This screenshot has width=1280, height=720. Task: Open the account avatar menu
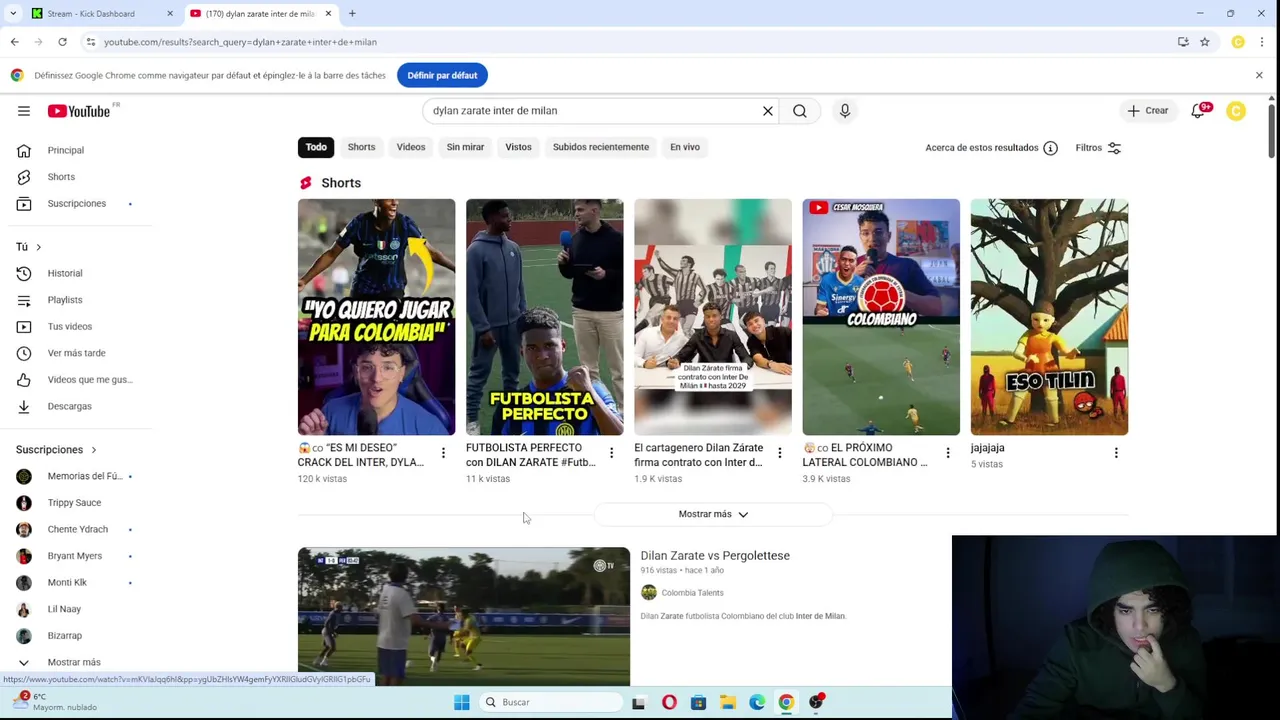[x=1236, y=111]
